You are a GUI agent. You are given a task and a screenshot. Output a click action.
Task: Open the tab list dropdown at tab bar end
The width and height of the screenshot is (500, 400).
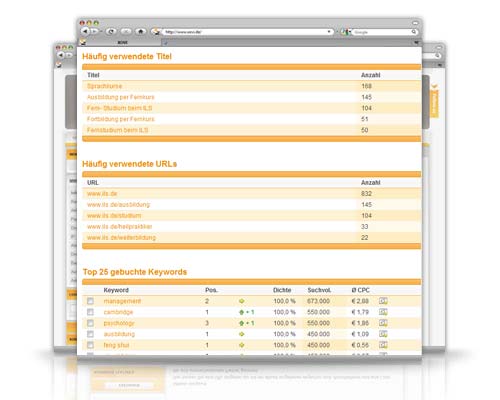(416, 43)
